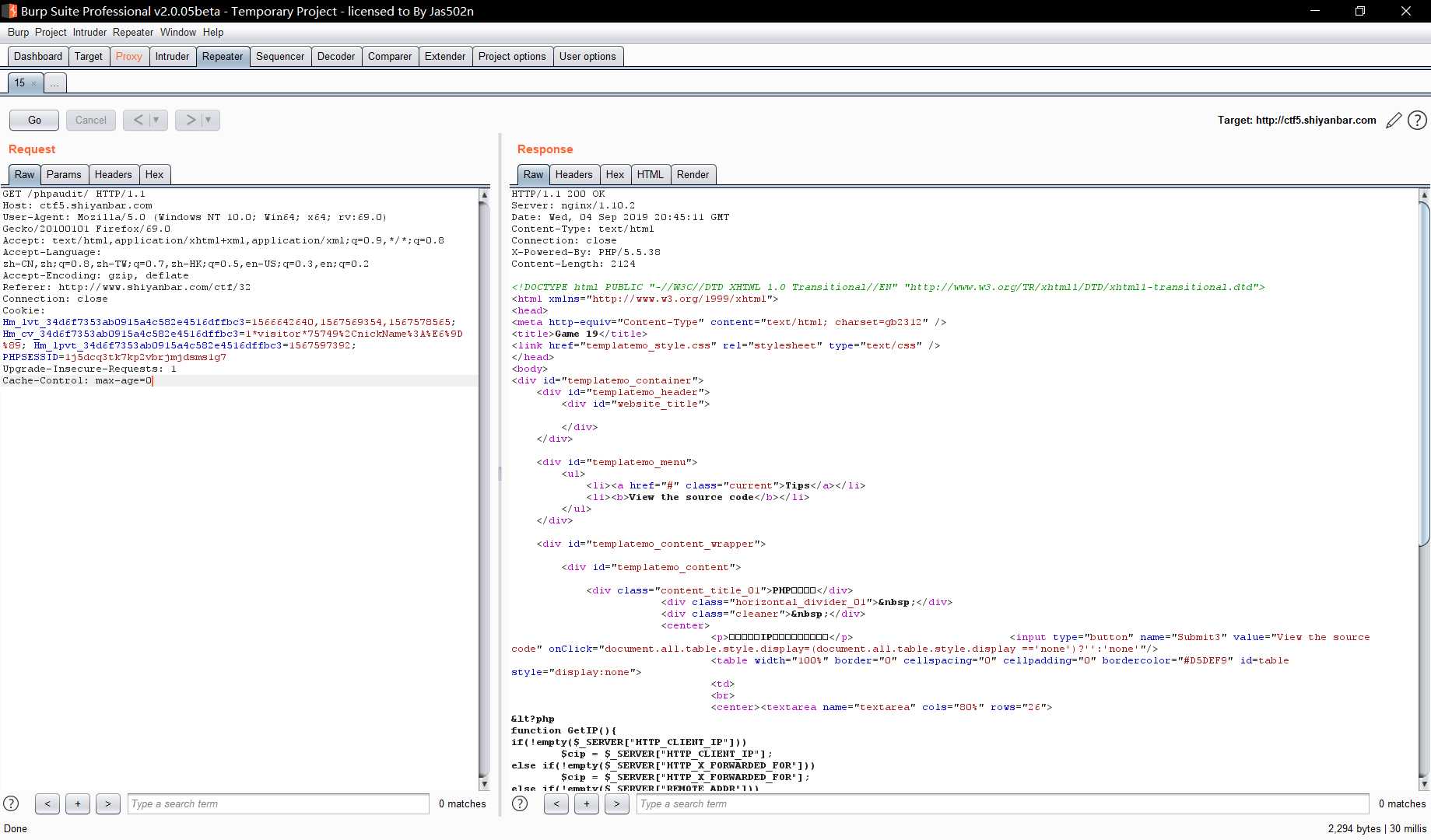Click the plus button in response search
Screen dimensions: 1431x840
[587, 803]
